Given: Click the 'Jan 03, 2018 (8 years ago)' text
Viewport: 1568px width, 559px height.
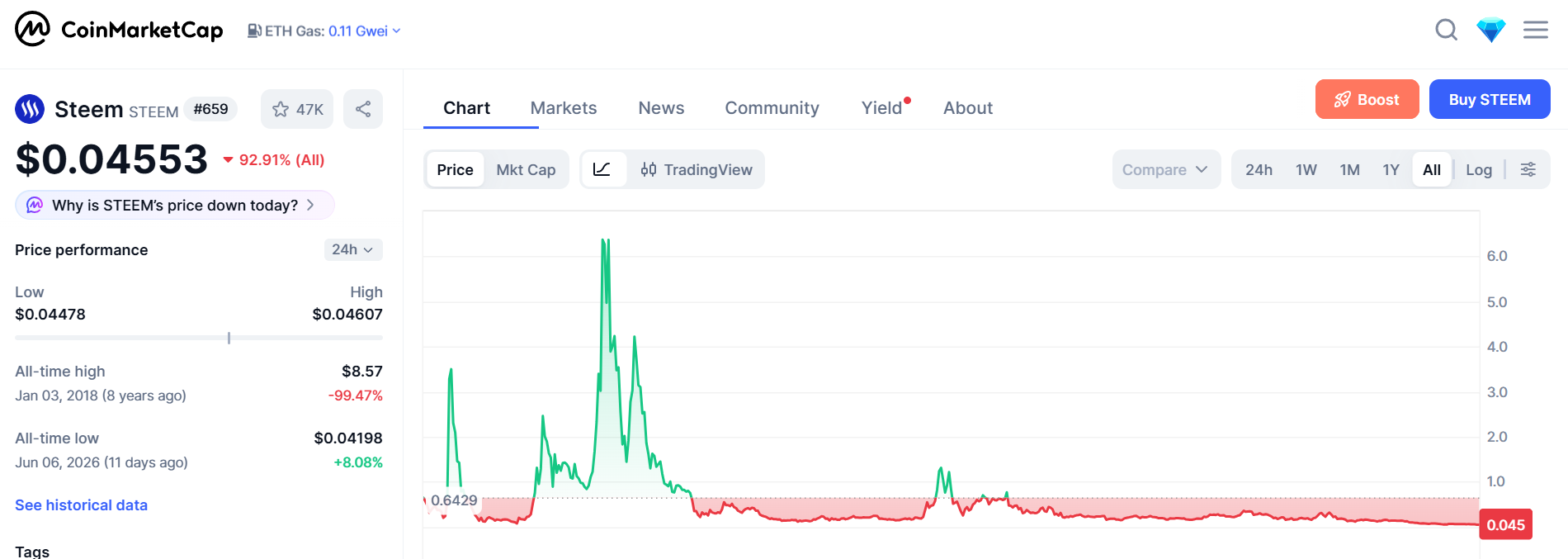Looking at the screenshot, I should click(x=101, y=396).
